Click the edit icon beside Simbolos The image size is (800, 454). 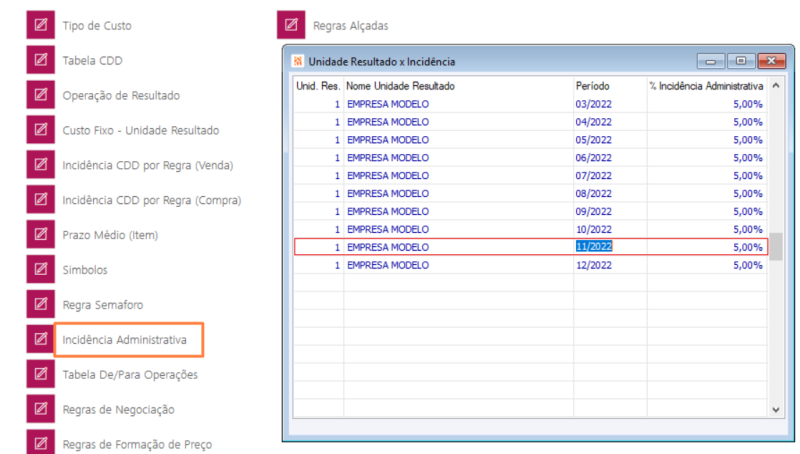41,269
